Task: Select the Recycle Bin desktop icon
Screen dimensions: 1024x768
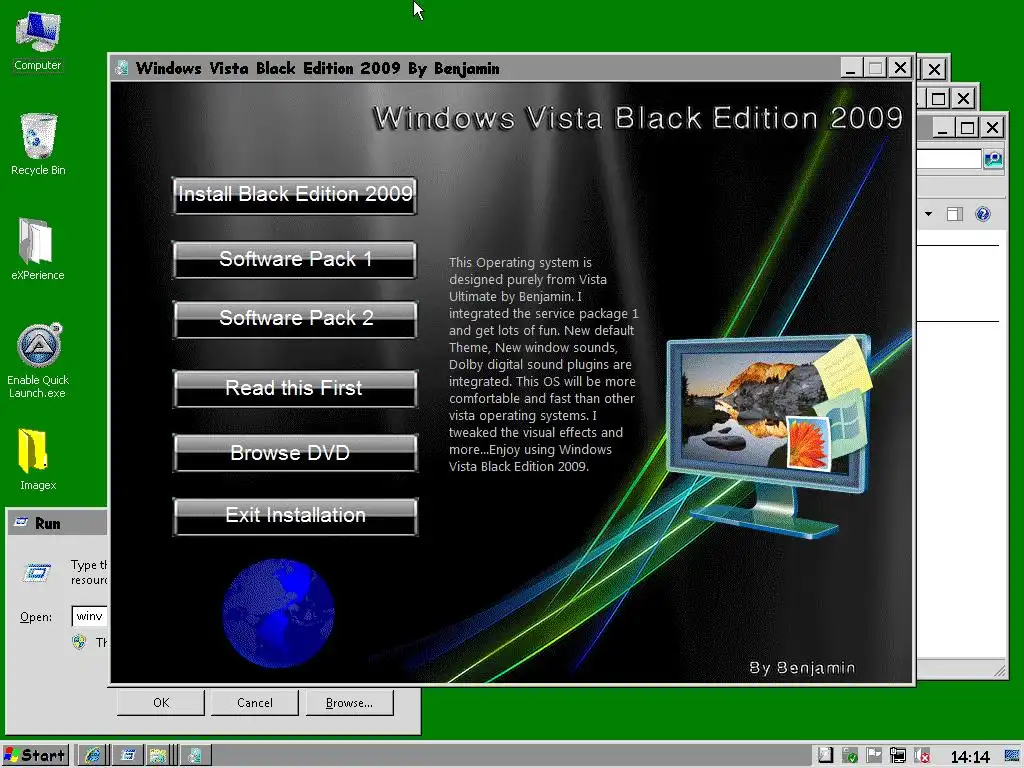Action: tap(38, 144)
